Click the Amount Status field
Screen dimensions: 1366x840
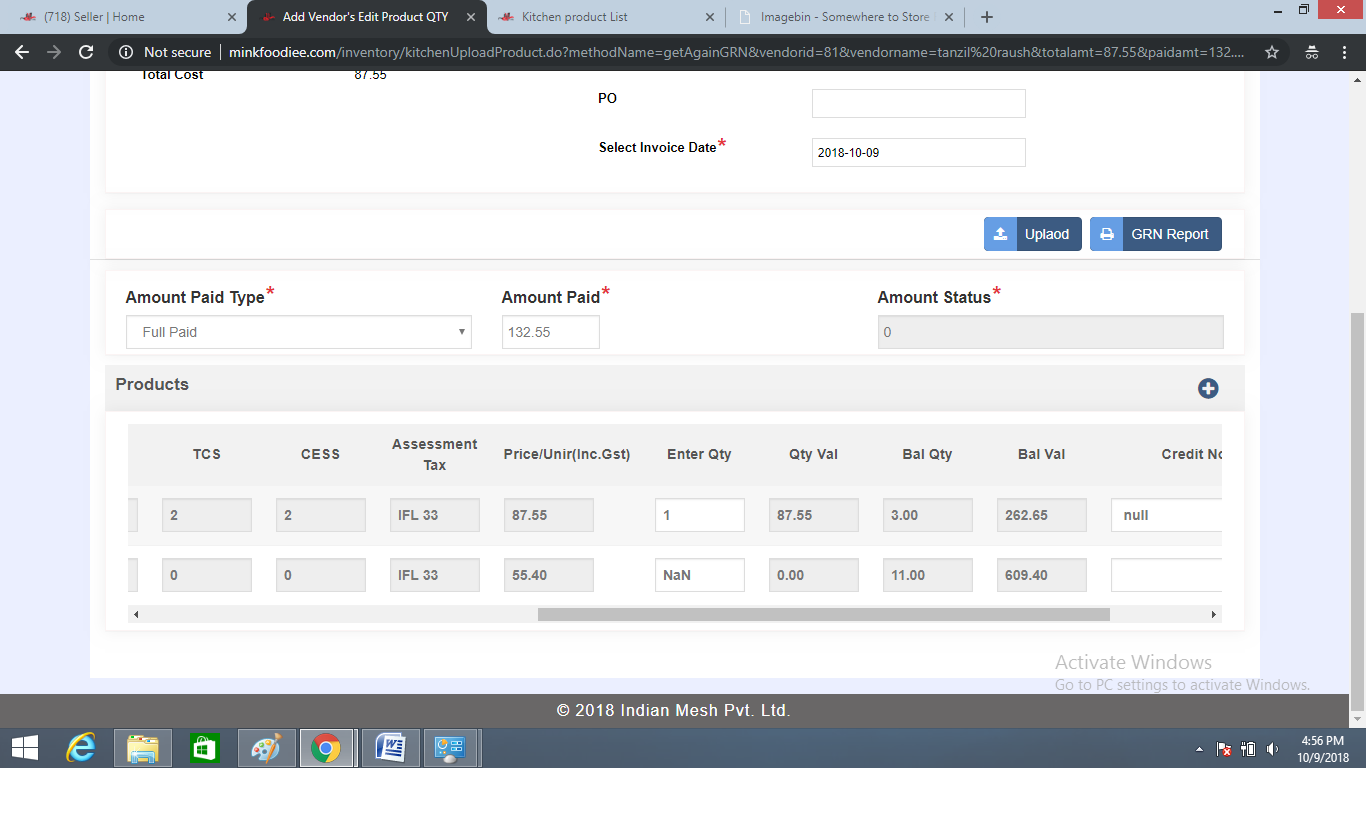click(1050, 332)
